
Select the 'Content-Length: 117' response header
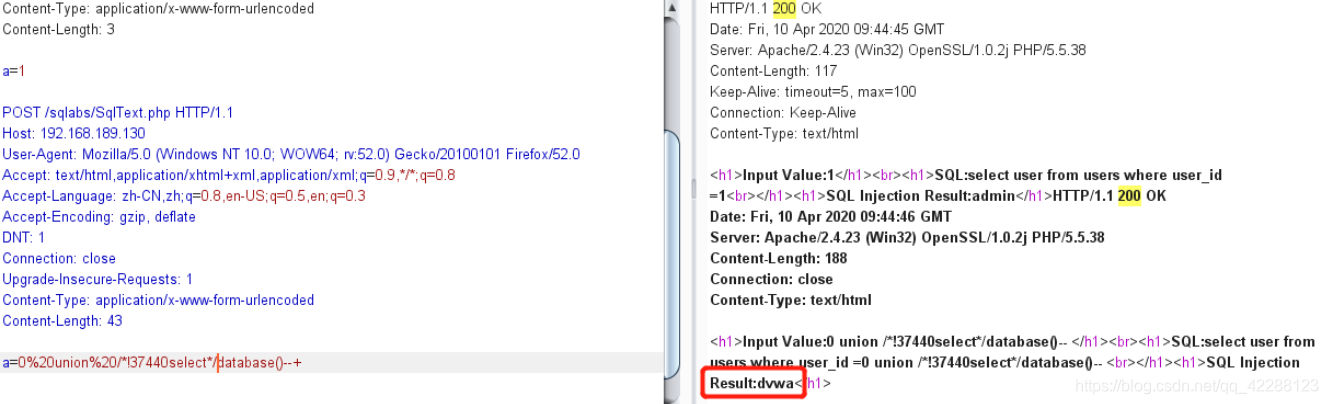(773, 71)
